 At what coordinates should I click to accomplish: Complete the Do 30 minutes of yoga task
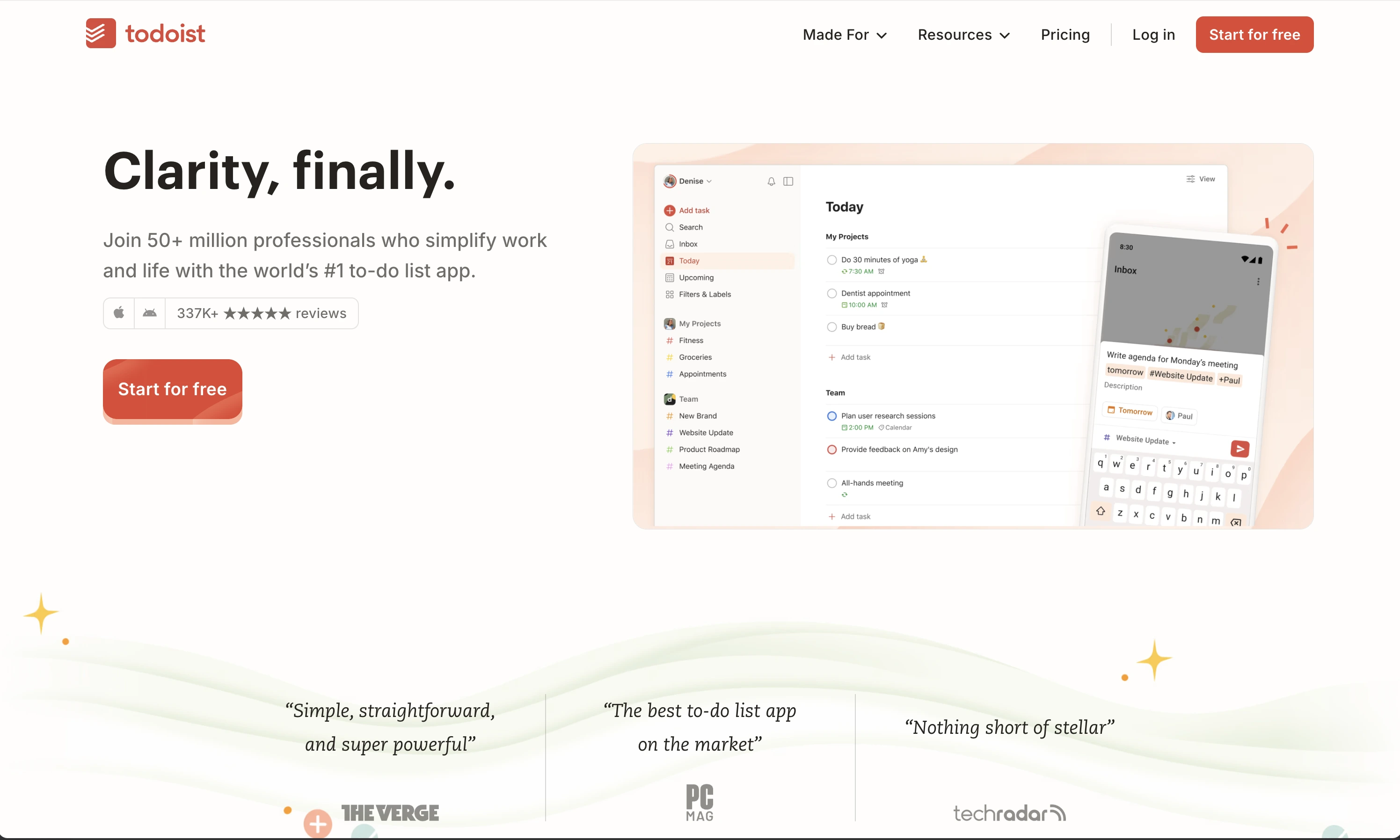coord(831,260)
